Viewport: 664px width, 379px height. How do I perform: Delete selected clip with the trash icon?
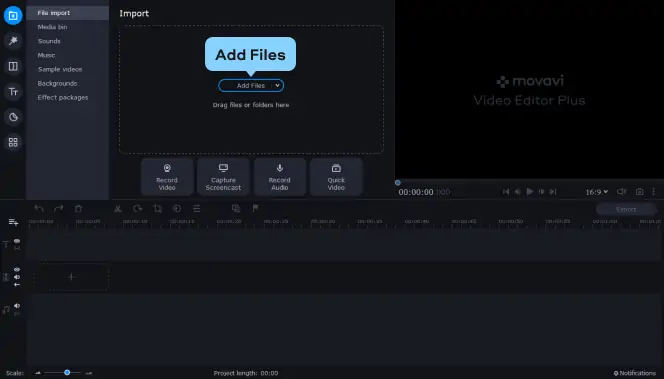coord(78,208)
